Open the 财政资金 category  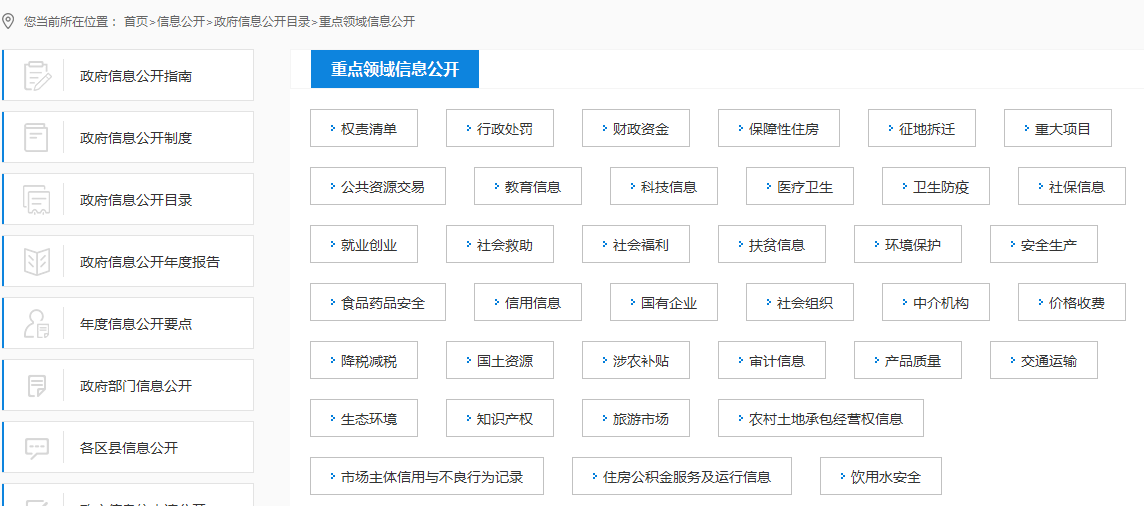click(636, 129)
